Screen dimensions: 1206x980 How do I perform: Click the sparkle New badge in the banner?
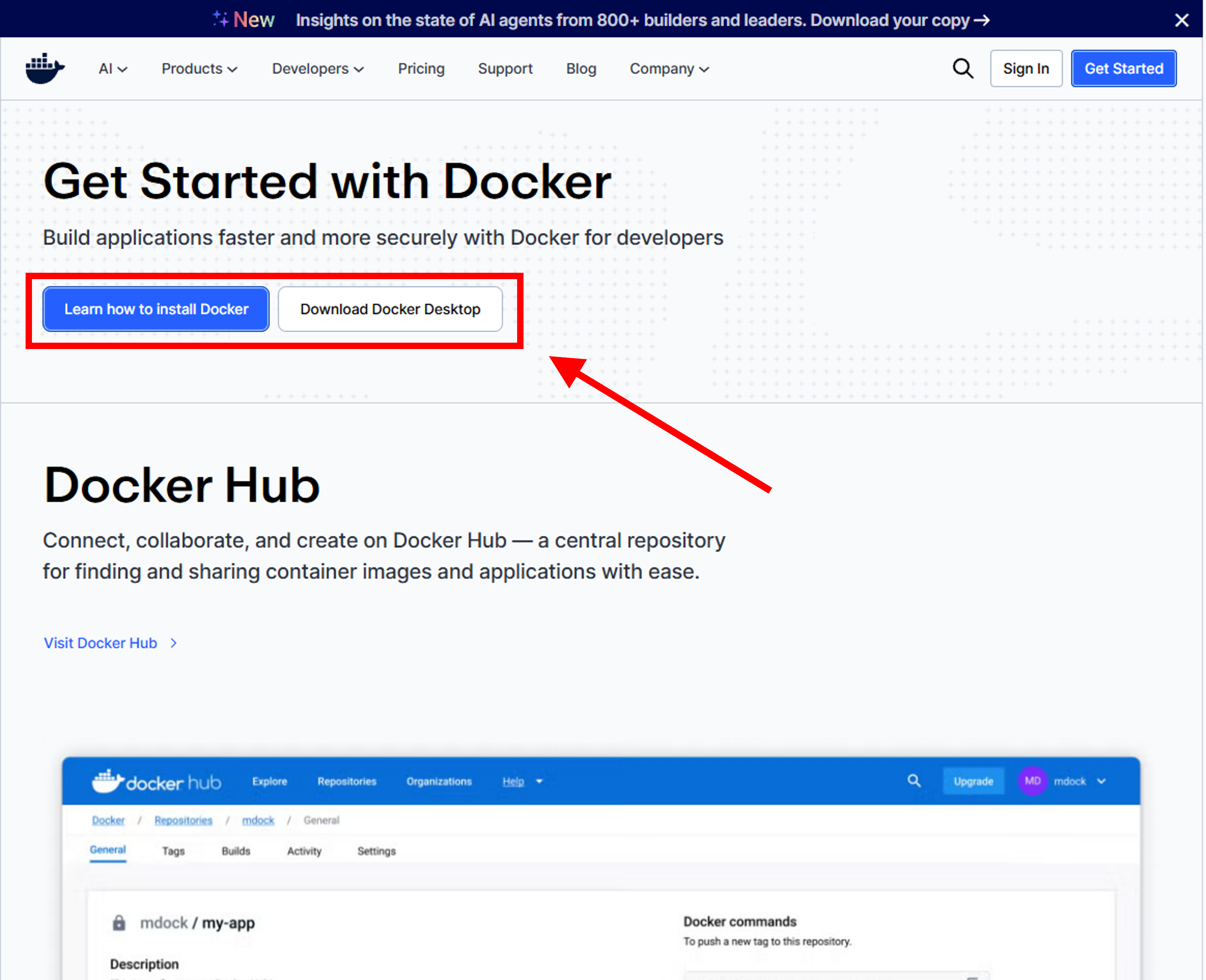click(244, 20)
